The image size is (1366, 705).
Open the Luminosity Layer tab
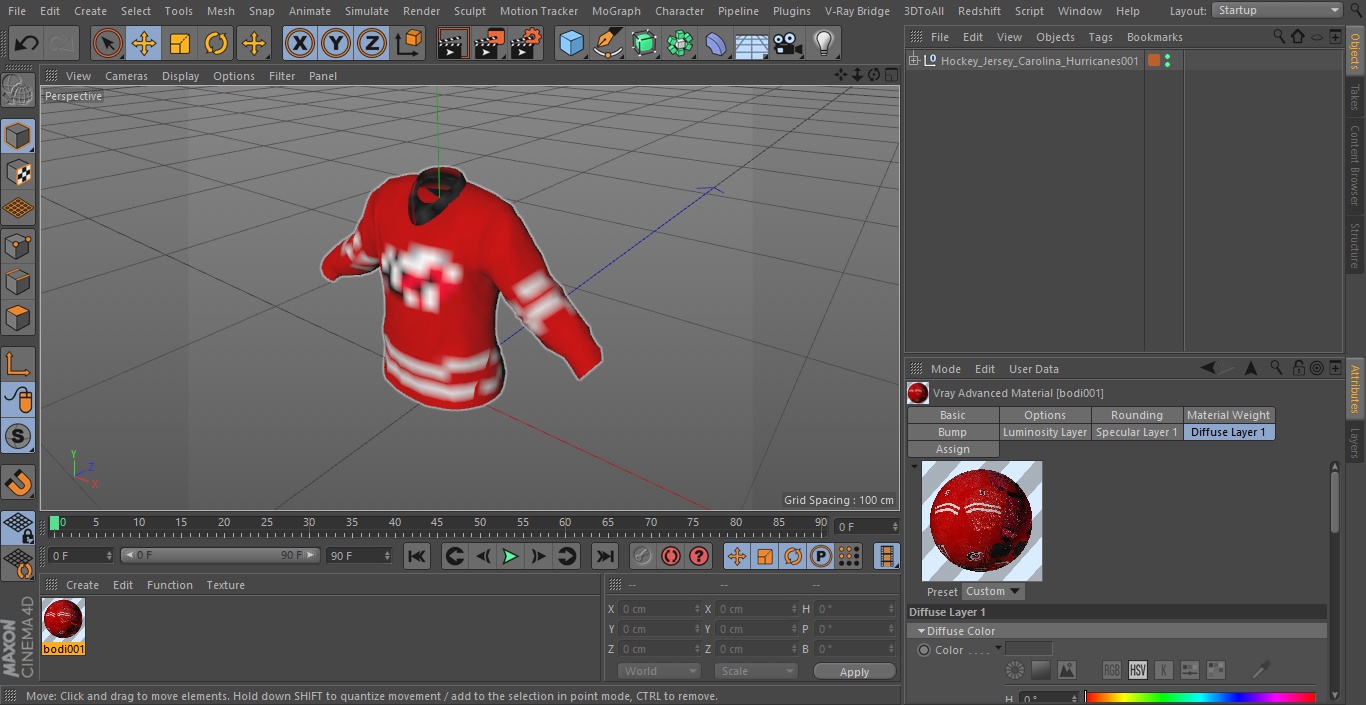1044,432
